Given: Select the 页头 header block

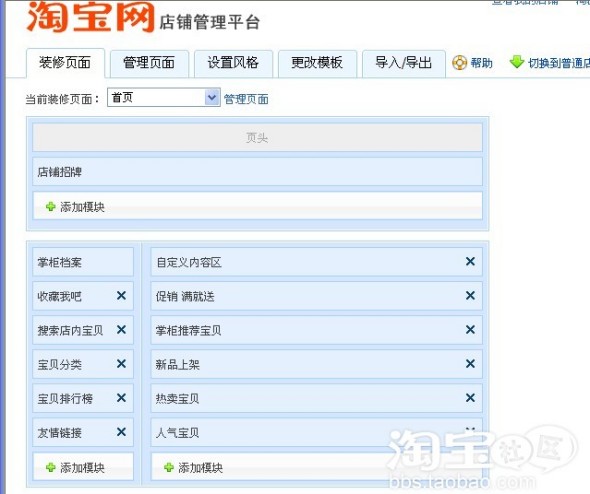Looking at the screenshot, I should pyautogui.click(x=257, y=137).
